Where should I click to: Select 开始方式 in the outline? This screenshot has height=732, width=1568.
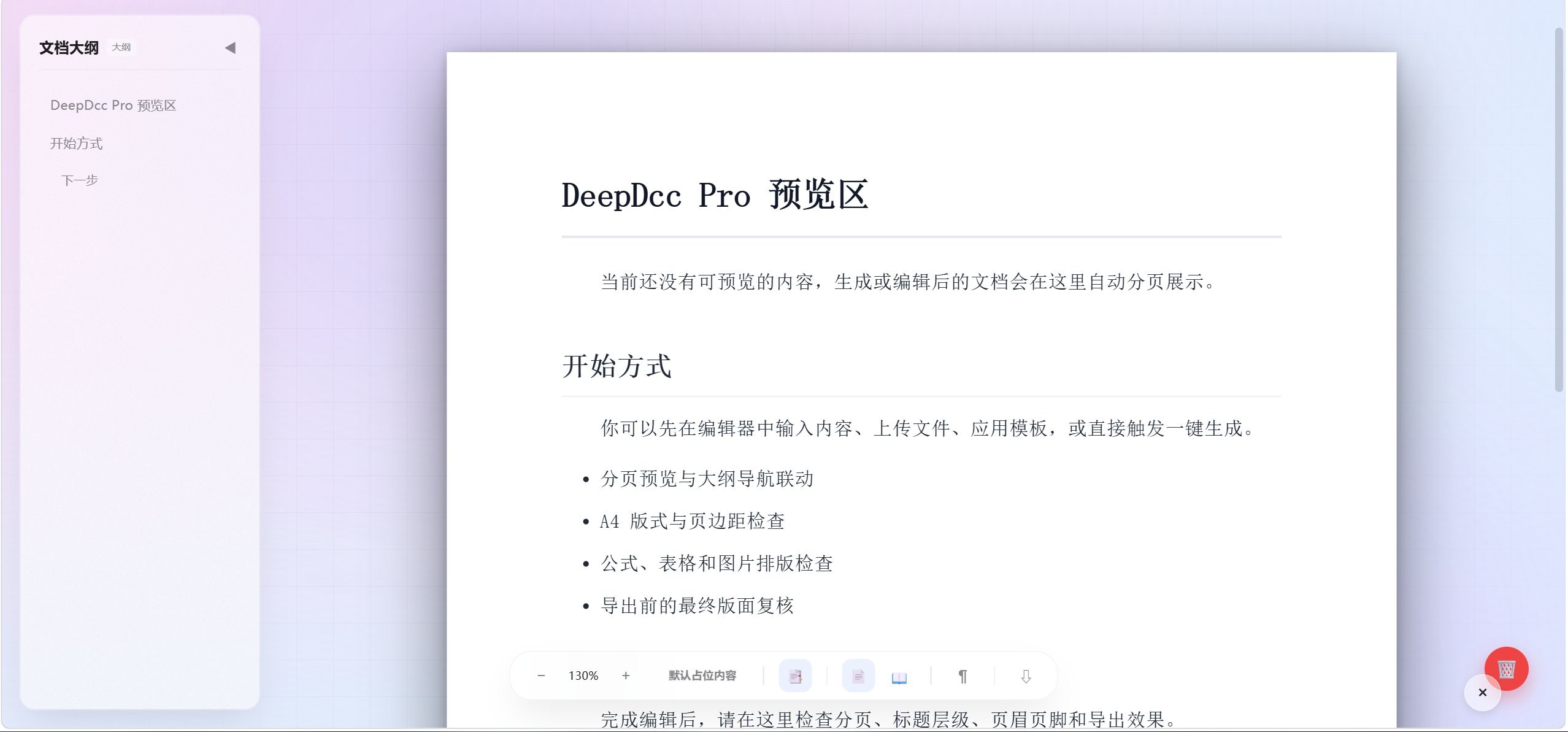coord(76,144)
